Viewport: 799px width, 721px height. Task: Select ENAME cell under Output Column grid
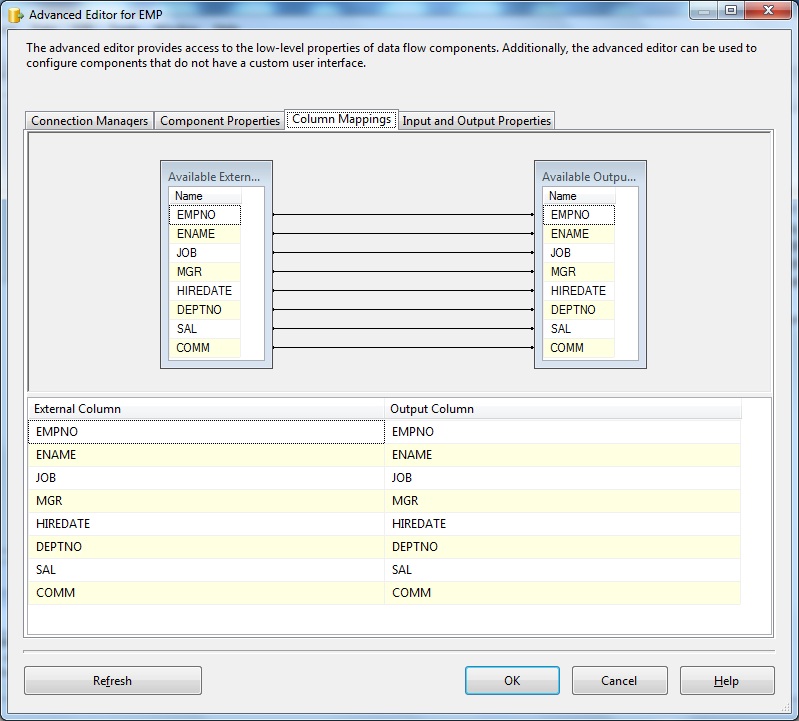pyautogui.click(x=563, y=455)
